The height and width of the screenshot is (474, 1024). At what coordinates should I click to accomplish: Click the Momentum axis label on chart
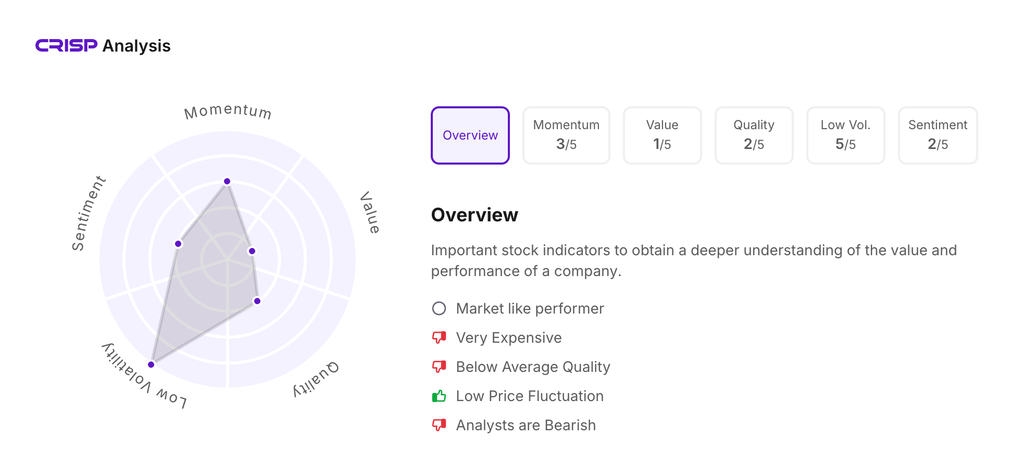(228, 111)
